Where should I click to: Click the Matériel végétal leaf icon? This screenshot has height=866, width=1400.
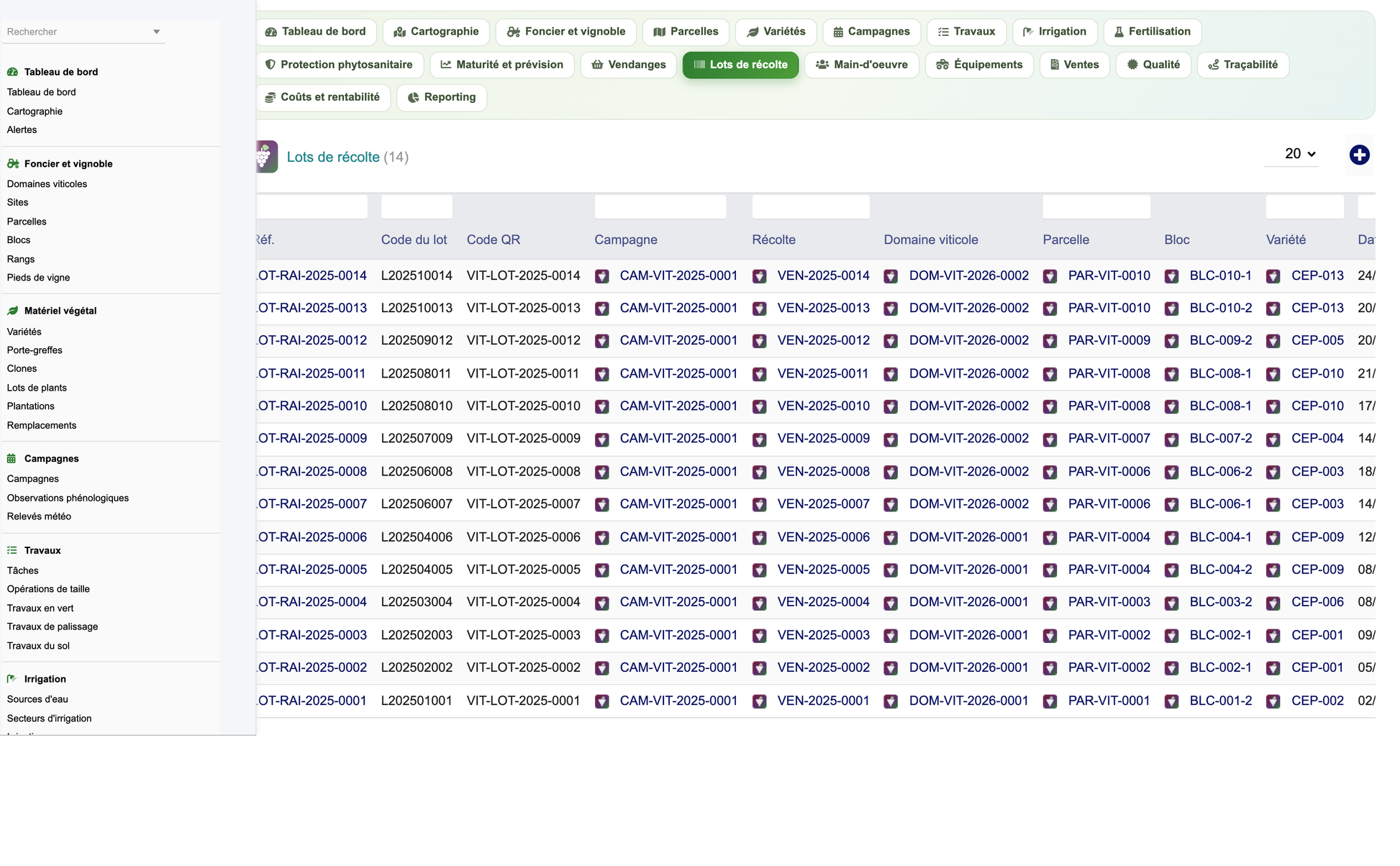pos(12,311)
